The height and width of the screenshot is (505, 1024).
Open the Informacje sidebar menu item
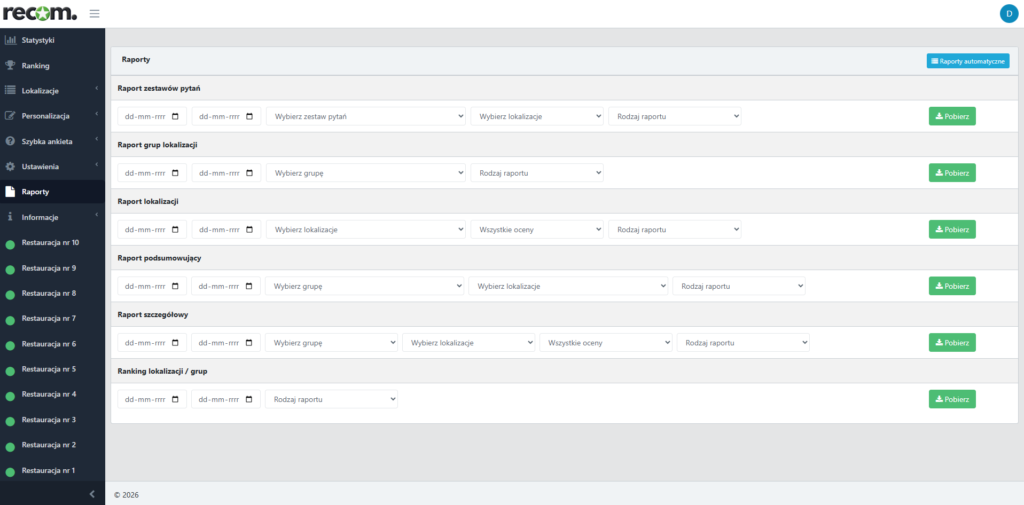pos(40,216)
